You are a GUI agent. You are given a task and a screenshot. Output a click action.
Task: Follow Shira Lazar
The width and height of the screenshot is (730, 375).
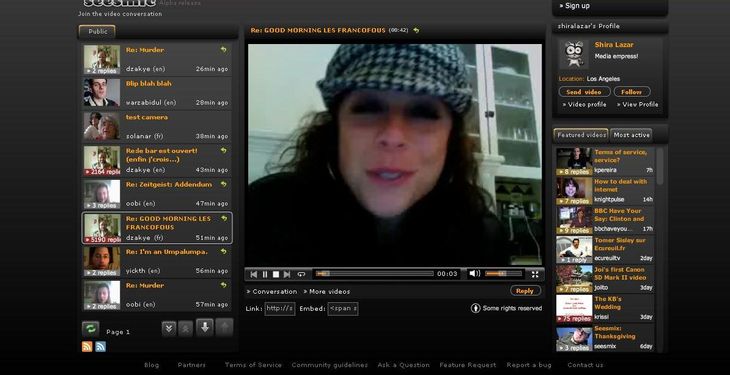point(631,92)
